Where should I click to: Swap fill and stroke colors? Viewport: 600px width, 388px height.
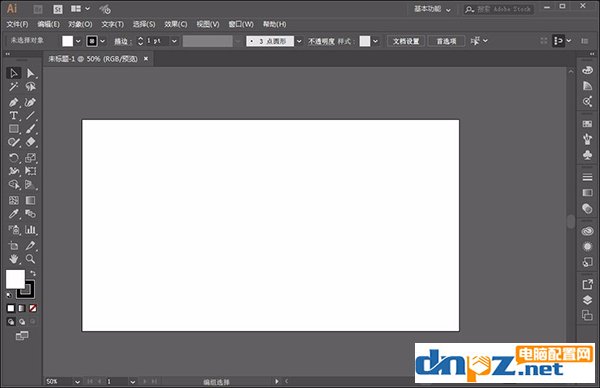pyautogui.click(x=33, y=273)
